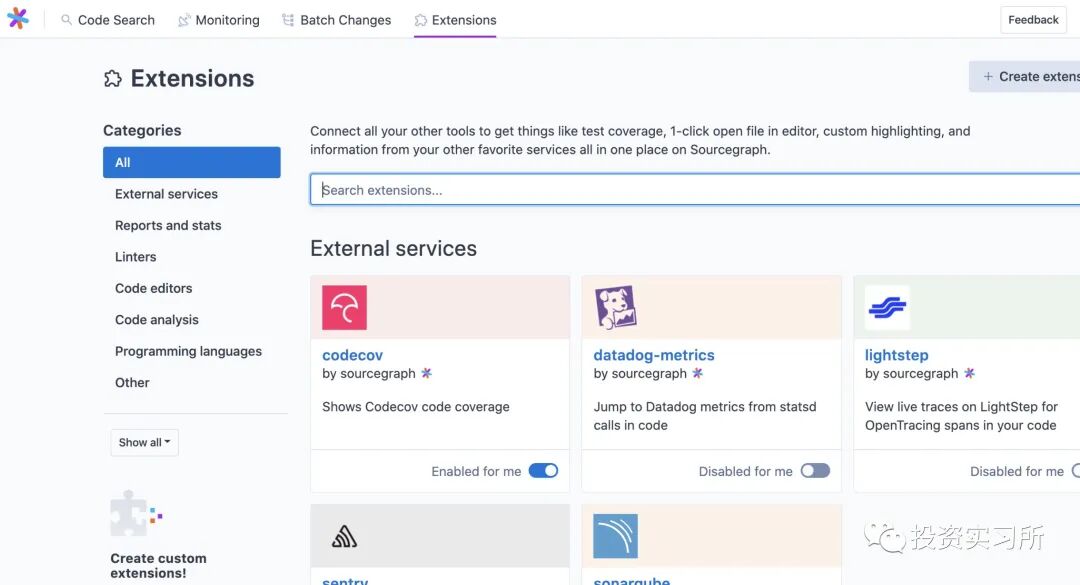The width and height of the screenshot is (1080, 585).
Task: Click the sentry logo icon
Action: tap(344, 536)
